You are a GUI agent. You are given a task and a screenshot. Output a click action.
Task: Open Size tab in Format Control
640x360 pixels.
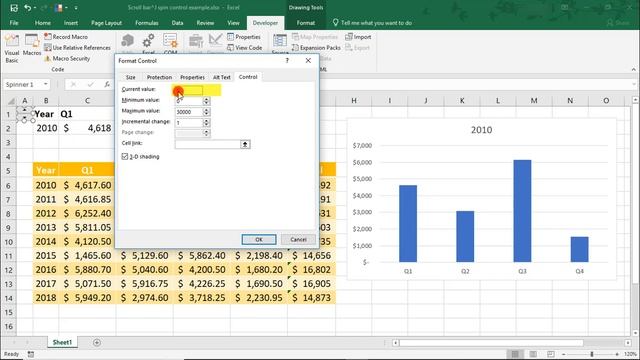[x=131, y=77]
